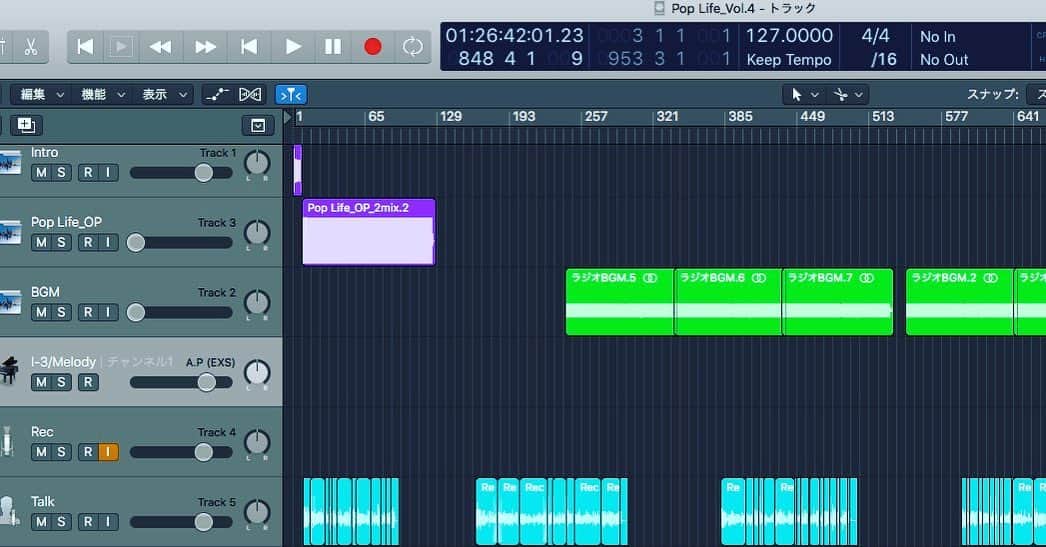Screen dimensions: 1046x547
Task: Click the BGM track pan knob
Action: point(257,303)
